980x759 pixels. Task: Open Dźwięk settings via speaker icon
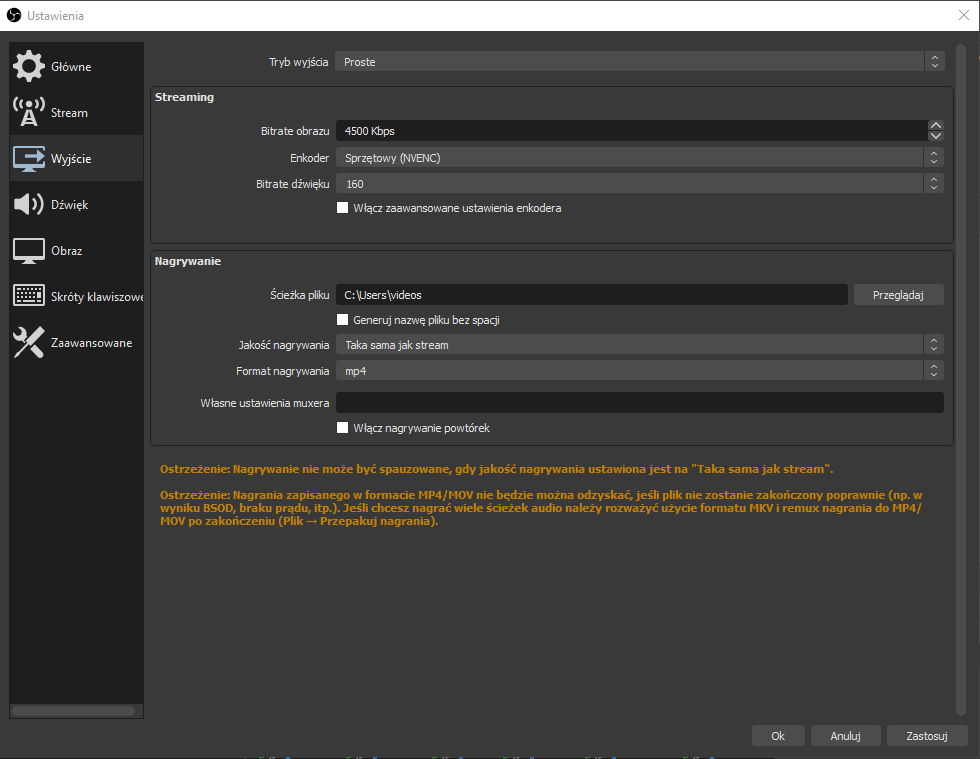tap(28, 204)
